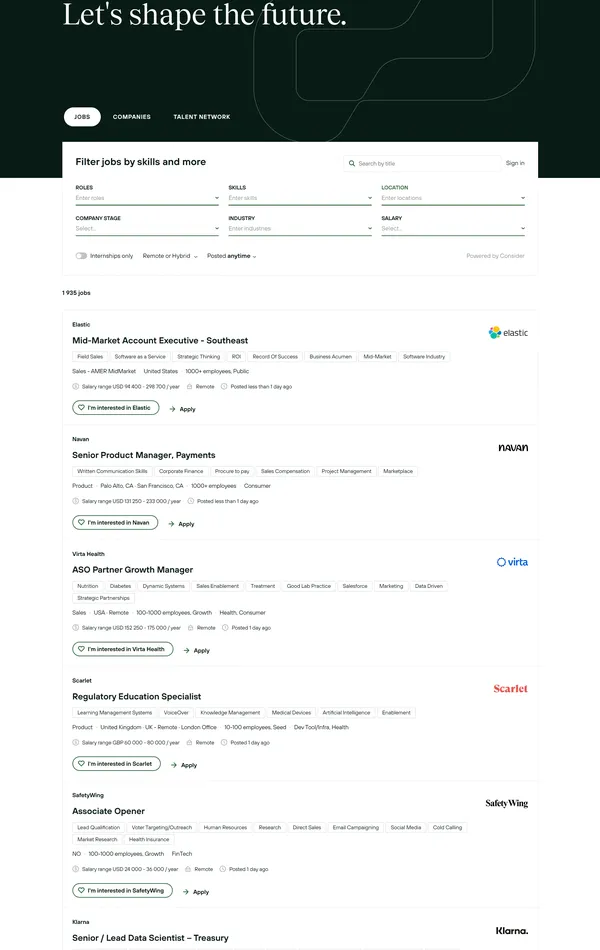Viewport: 600px width, 950px height.
Task: Open the Company Stage dropdown
Action: click(x=146, y=229)
